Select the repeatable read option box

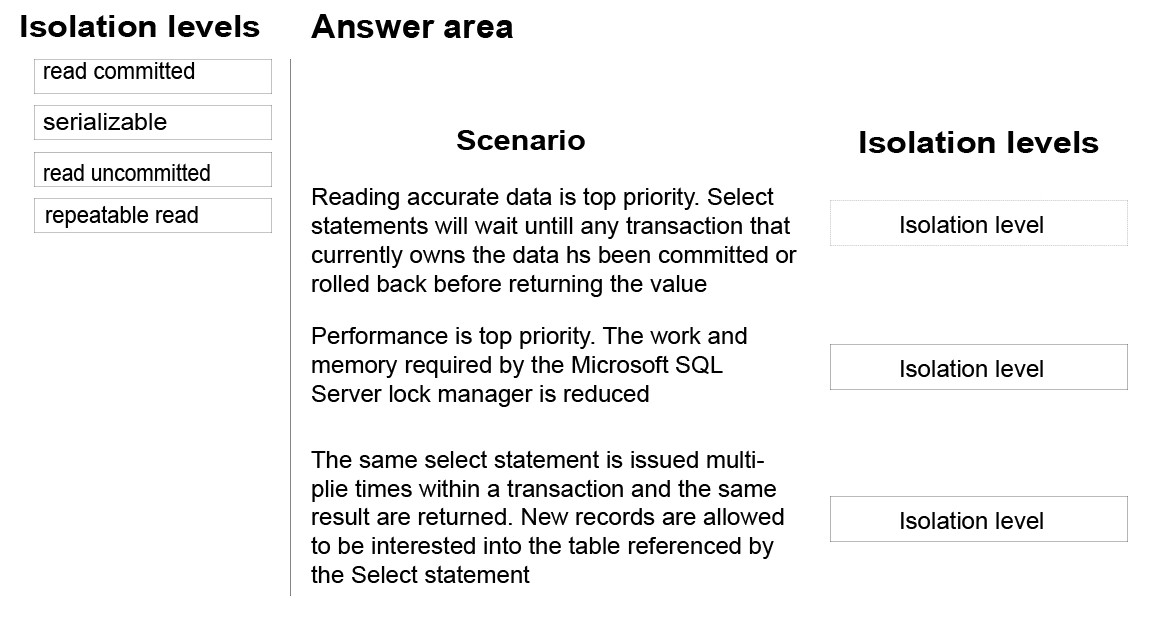click(153, 215)
